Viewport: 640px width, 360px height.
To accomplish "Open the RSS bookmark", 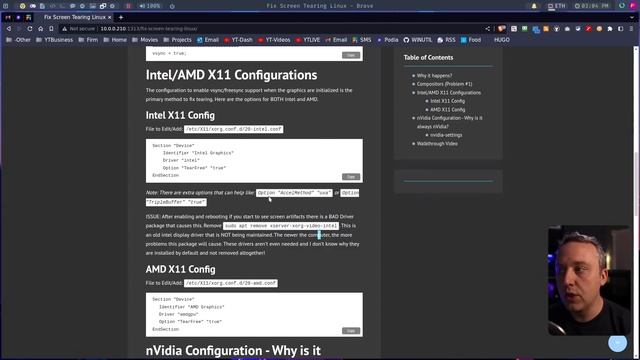I will 446,40.
